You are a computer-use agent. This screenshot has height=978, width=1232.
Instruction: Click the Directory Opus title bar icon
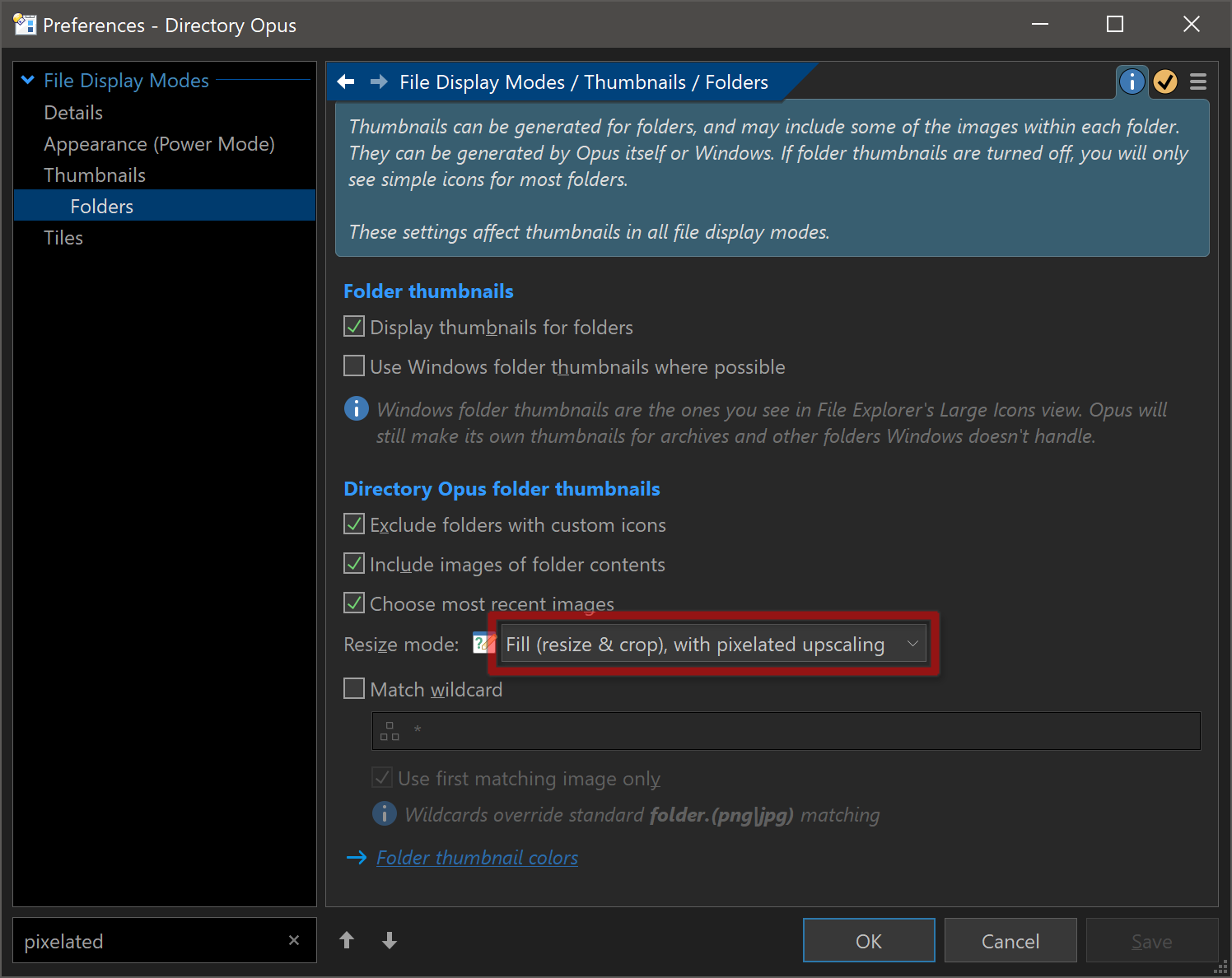(x=25, y=25)
